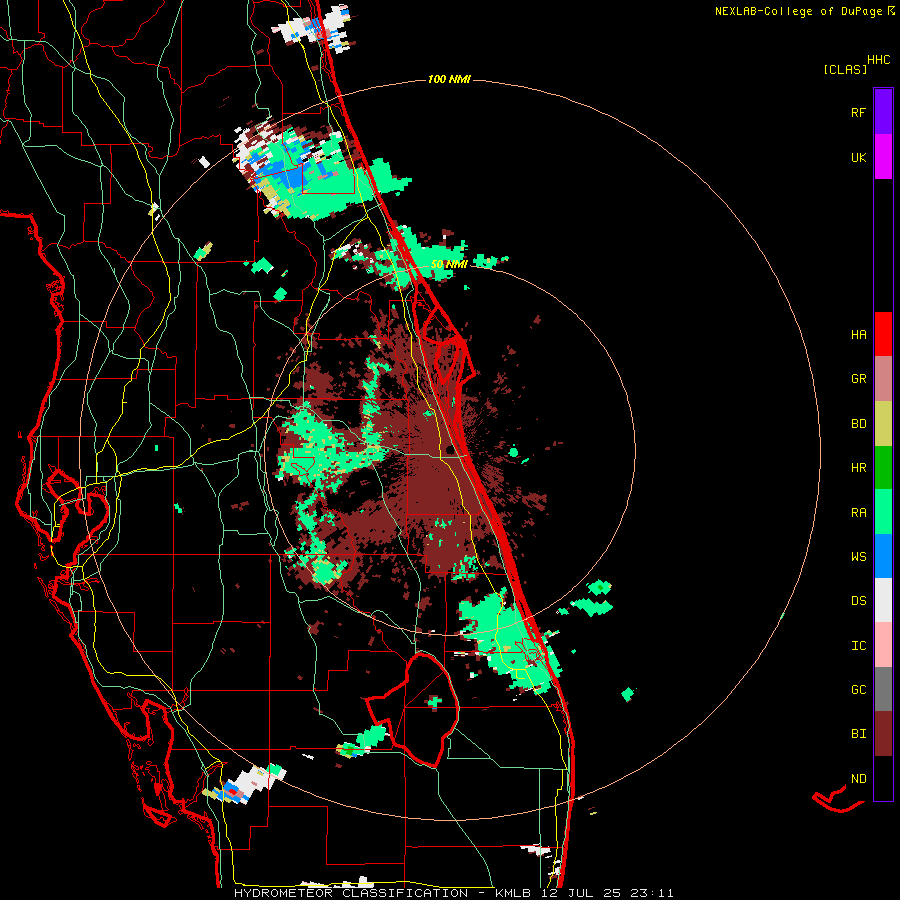Click the RF purple legend swatch
The width and height of the screenshot is (900, 900).
point(883,111)
